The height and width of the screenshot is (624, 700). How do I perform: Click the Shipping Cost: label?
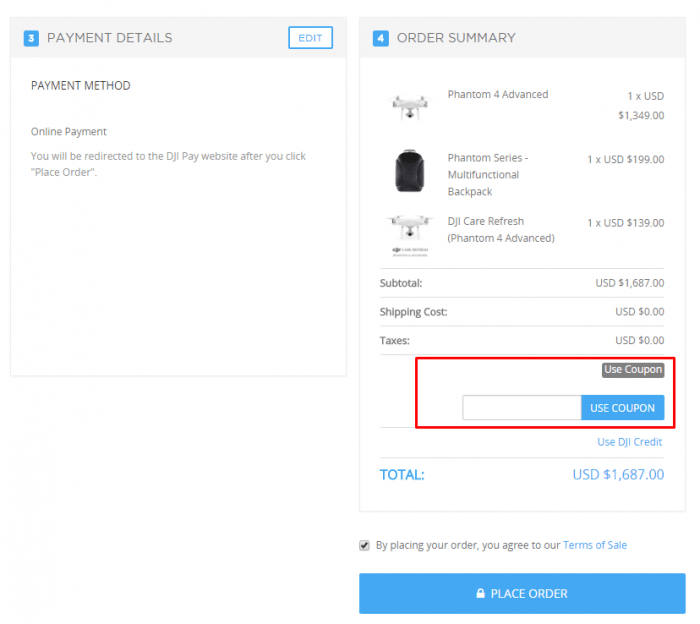tap(413, 312)
